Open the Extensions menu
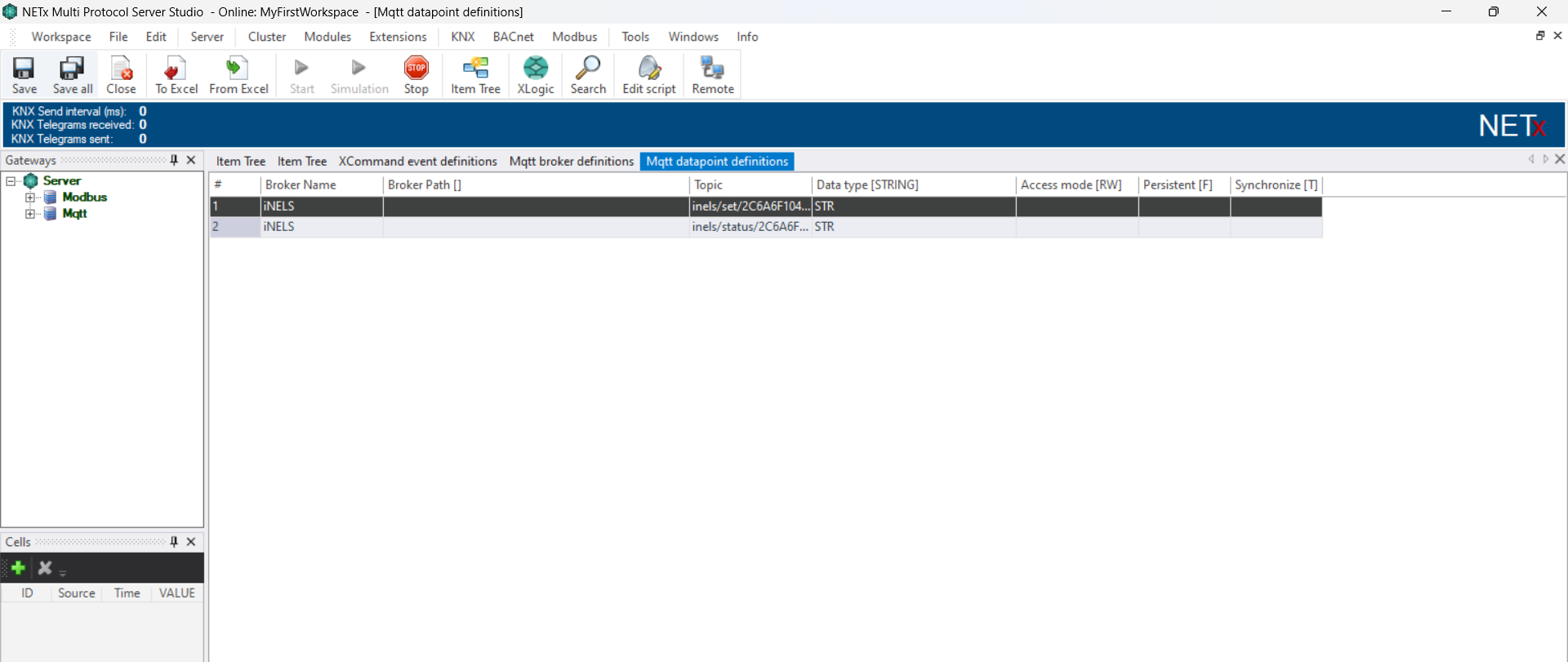 398,37
